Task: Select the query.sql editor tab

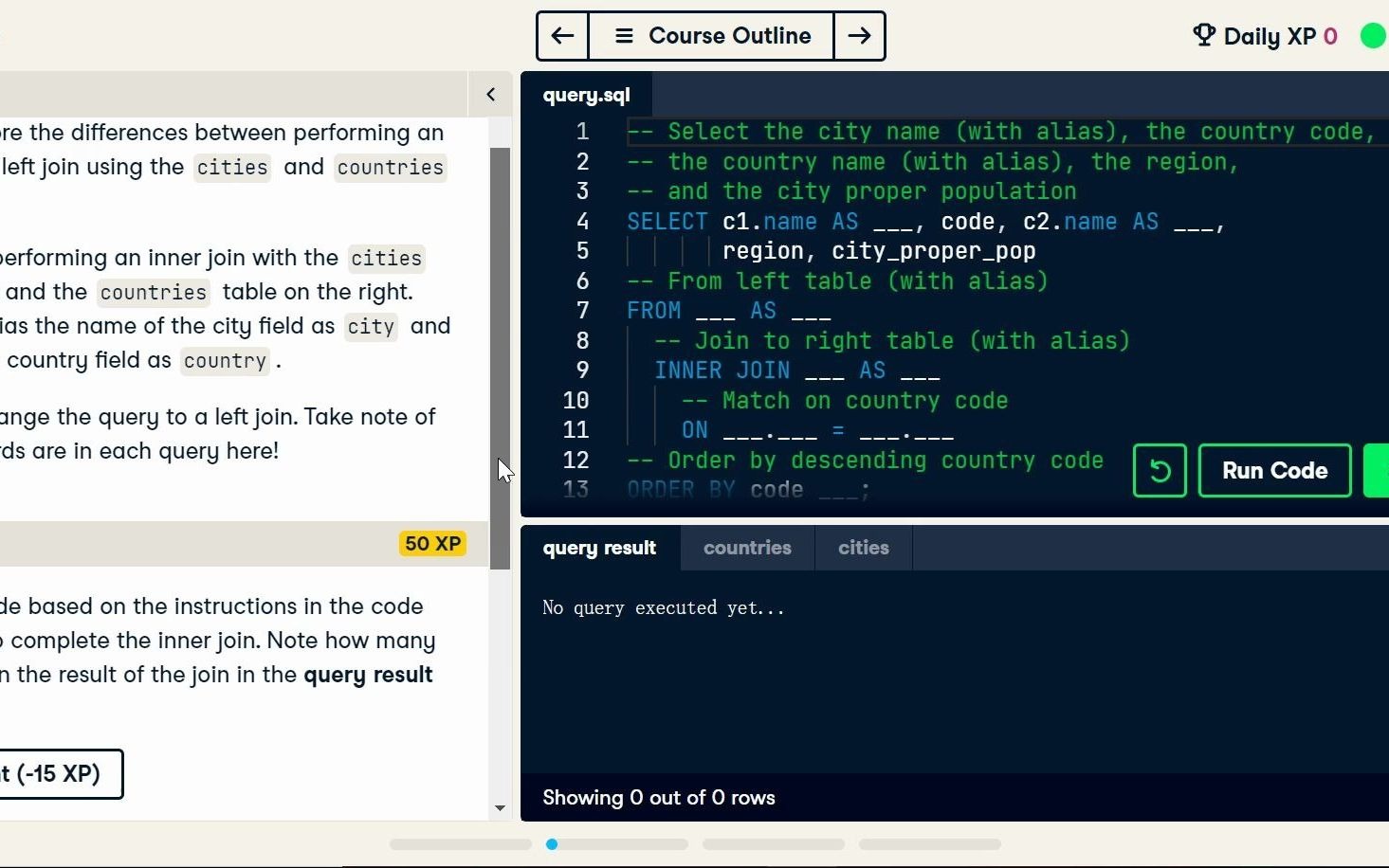Action: tap(586, 95)
